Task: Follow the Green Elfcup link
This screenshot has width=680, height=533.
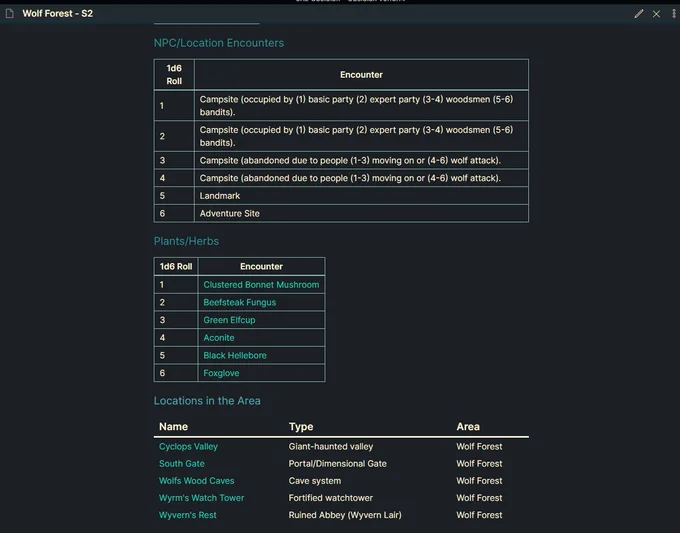Action: click(x=229, y=320)
